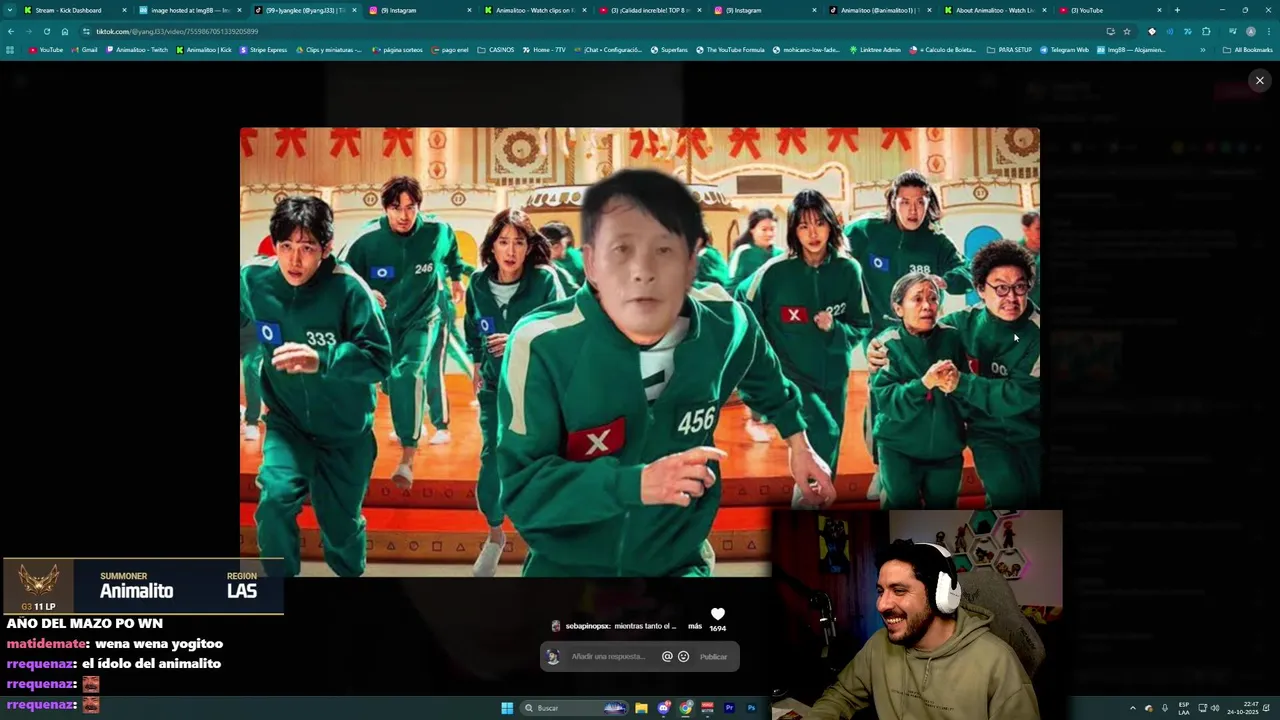Open File Explorer from taskbar
The height and width of the screenshot is (720, 1280).
pyautogui.click(x=641, y=708)
